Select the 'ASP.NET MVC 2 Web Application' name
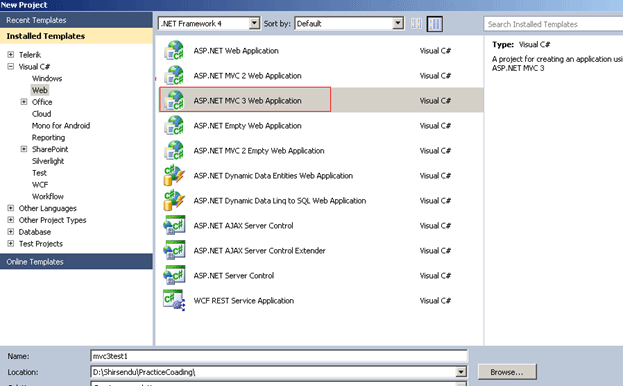The width and height of the screenshot is (623, 386). [x=247, y=76]
